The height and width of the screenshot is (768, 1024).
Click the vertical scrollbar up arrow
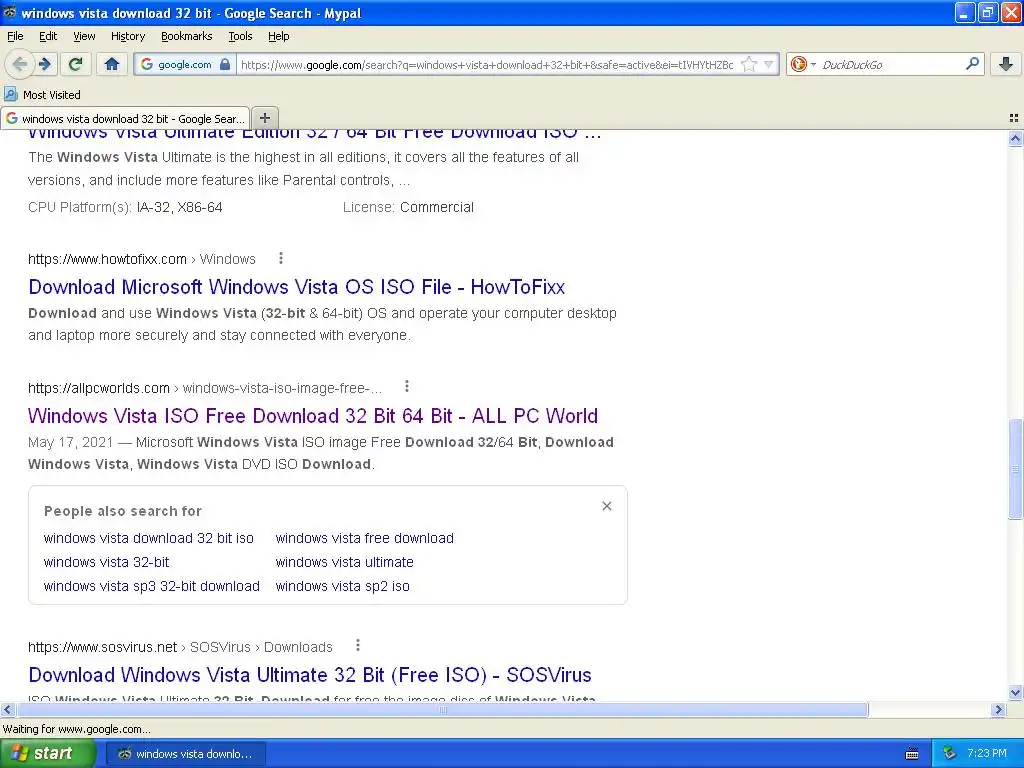point(1015,138)
